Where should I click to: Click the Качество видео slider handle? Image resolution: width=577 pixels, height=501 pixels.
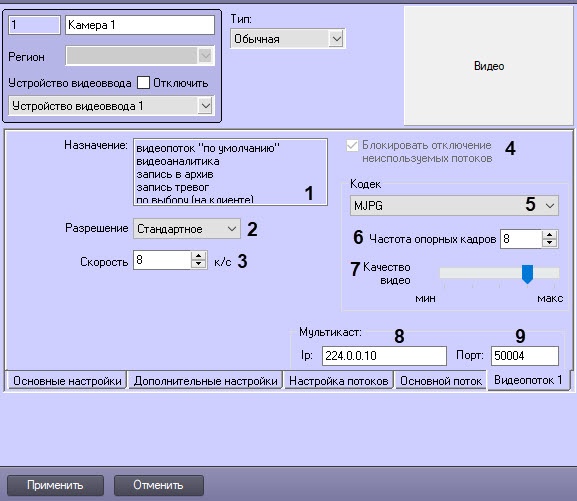(x=527, y=274)
